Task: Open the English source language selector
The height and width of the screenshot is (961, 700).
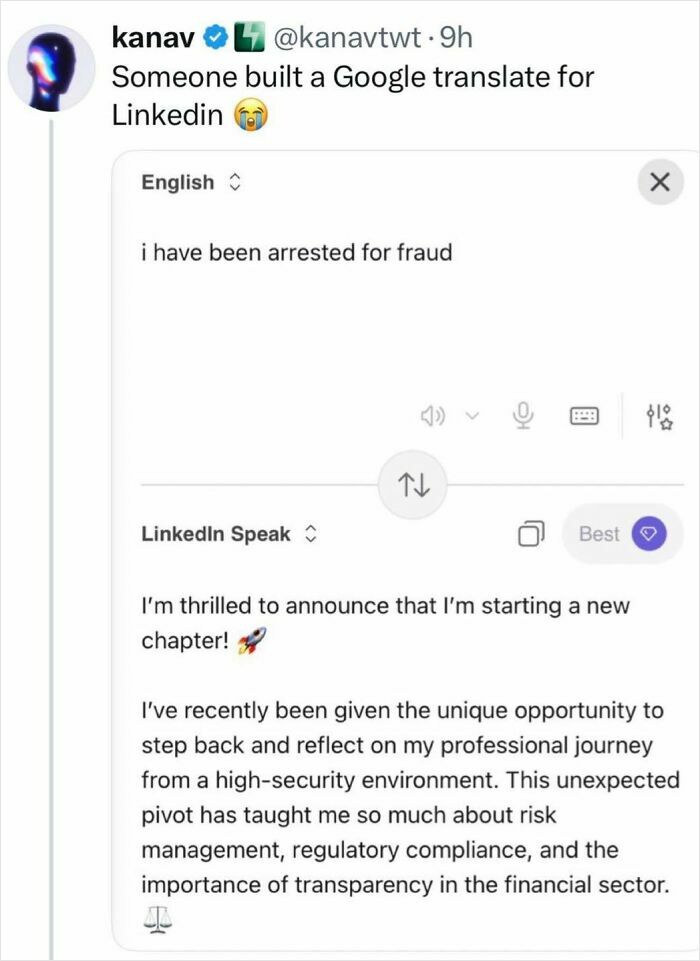Action: tap(185, 182)
